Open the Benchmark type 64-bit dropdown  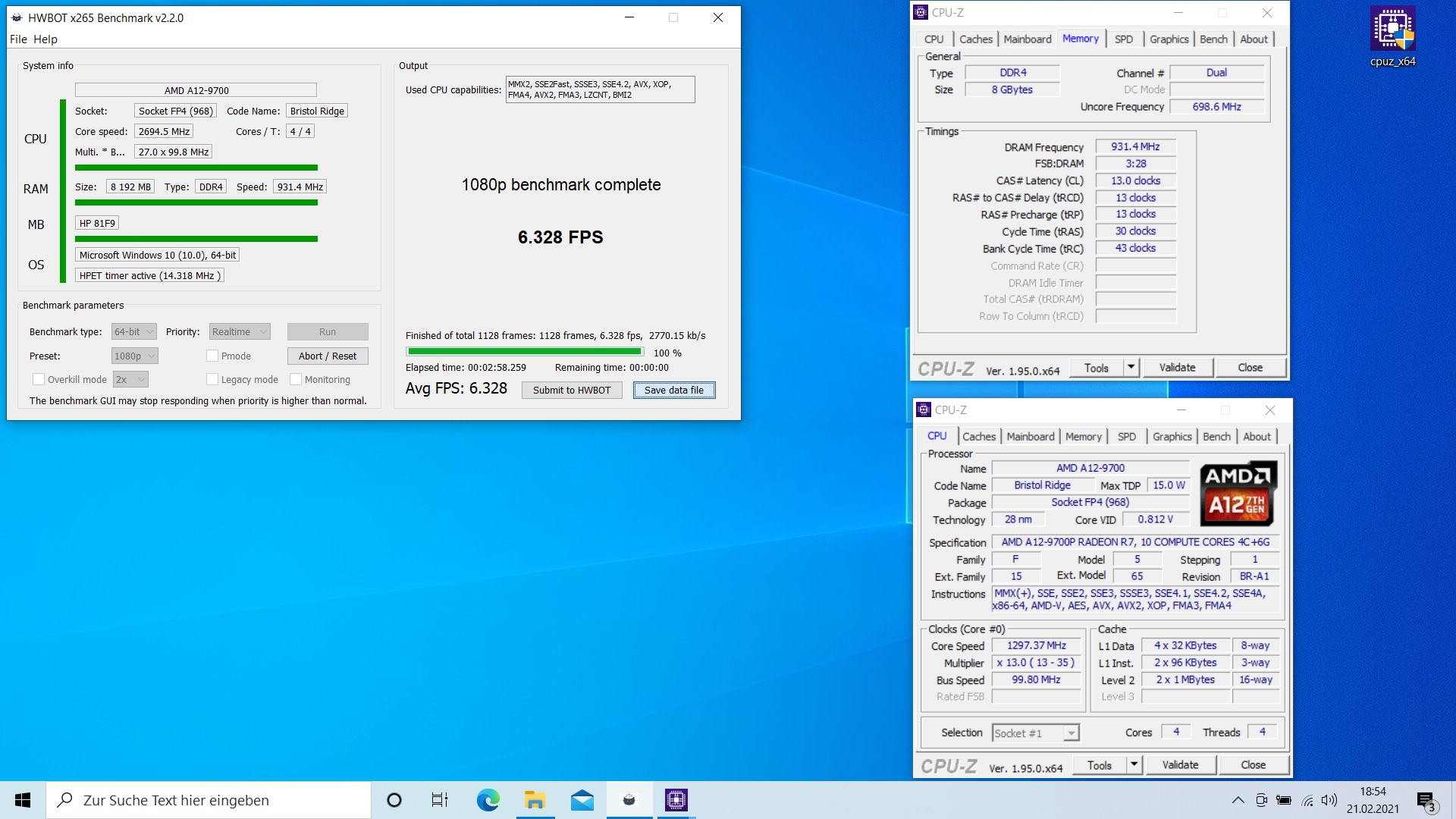click(133, 331)
